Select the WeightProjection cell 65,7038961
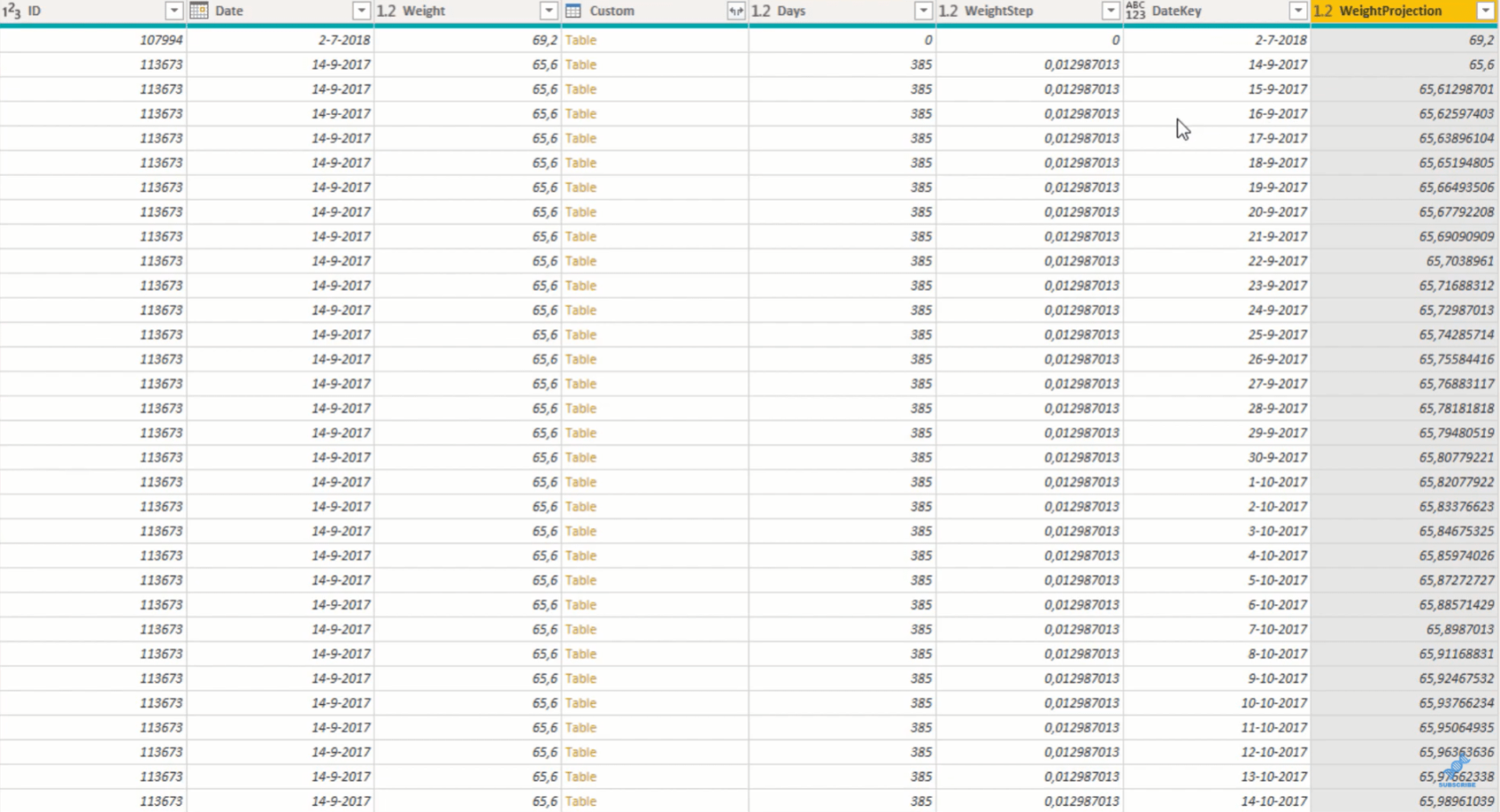The image size is (1500, 812). (1404, 261)
